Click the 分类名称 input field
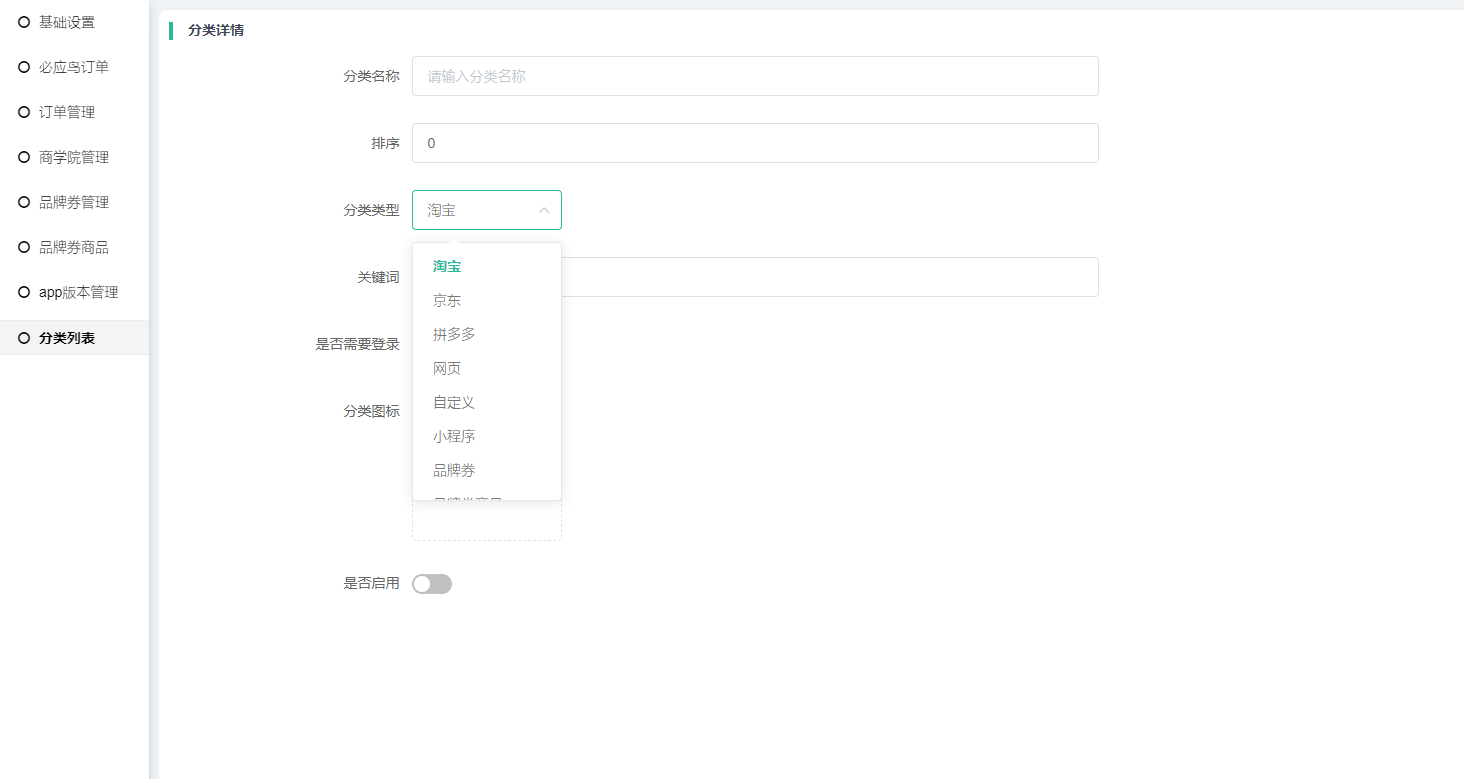Viewport: 1464px width, 779px height. click(x=755, y=76)
